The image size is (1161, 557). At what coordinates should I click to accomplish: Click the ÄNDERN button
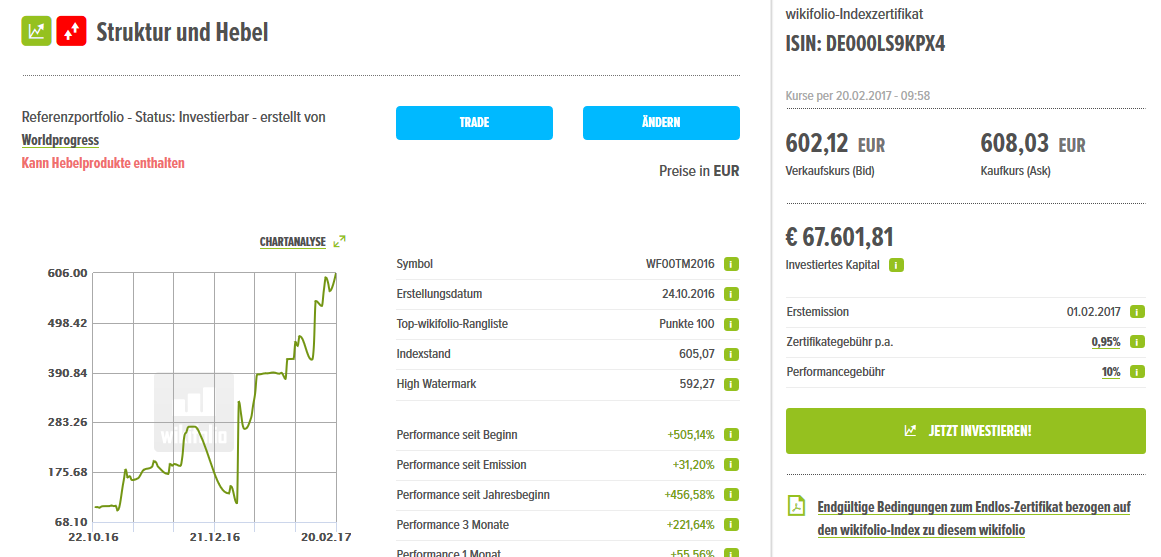(661, 123)
